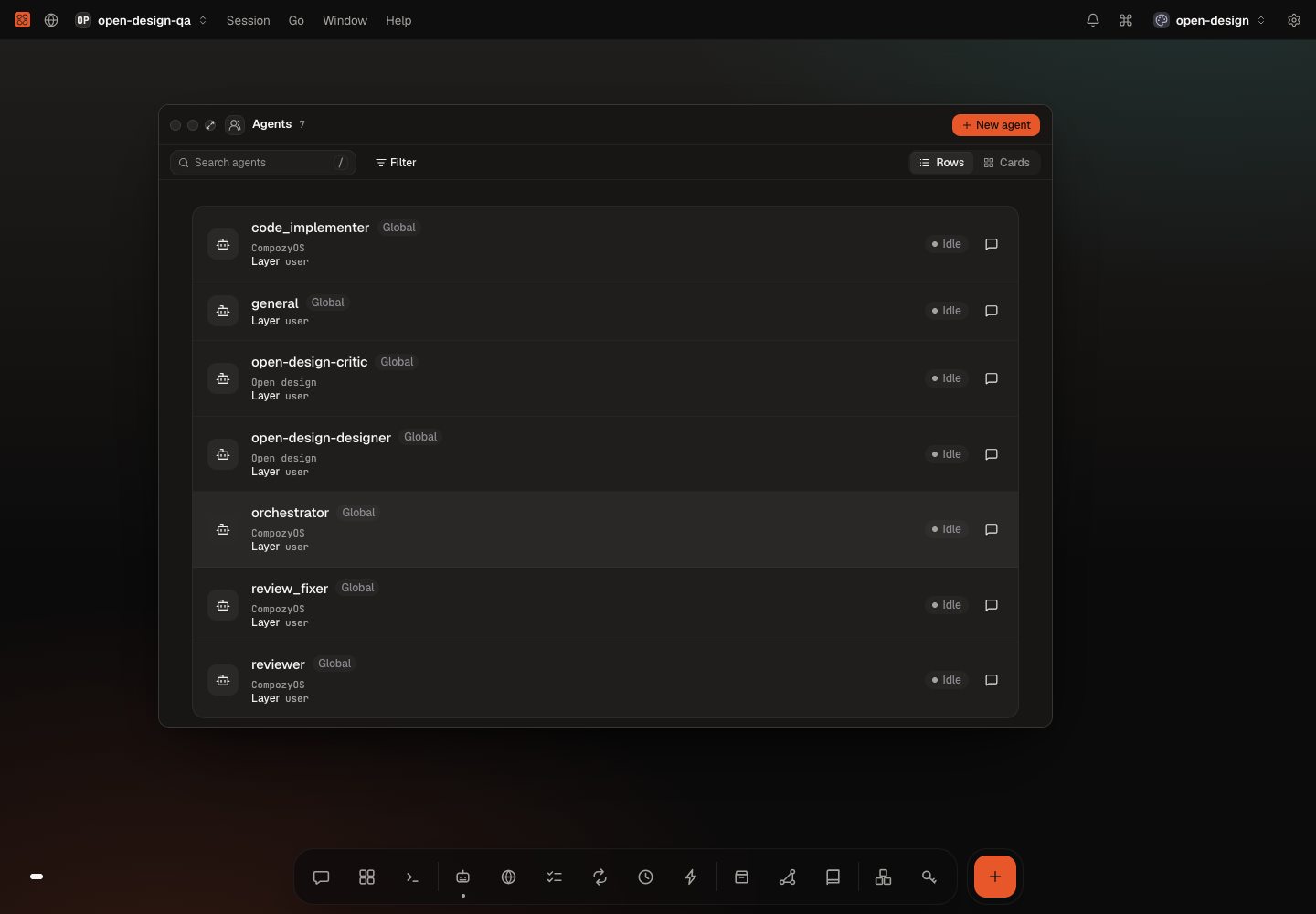Open the lightning bolt icon in dock
1316x914 pixels.
pyautogui.click(x=691, y=877)
